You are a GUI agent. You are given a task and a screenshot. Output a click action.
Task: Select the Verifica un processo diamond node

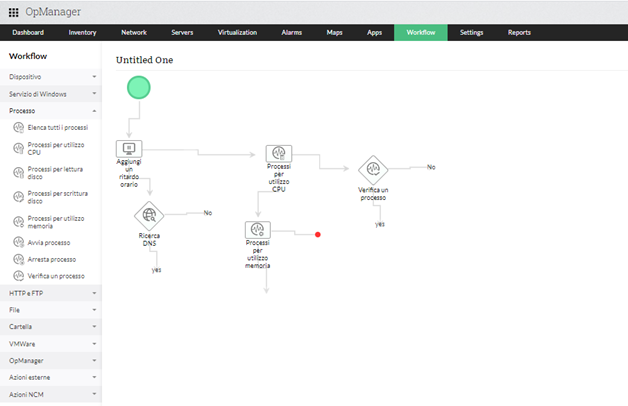pyautogui.click(x=373, y=168)
